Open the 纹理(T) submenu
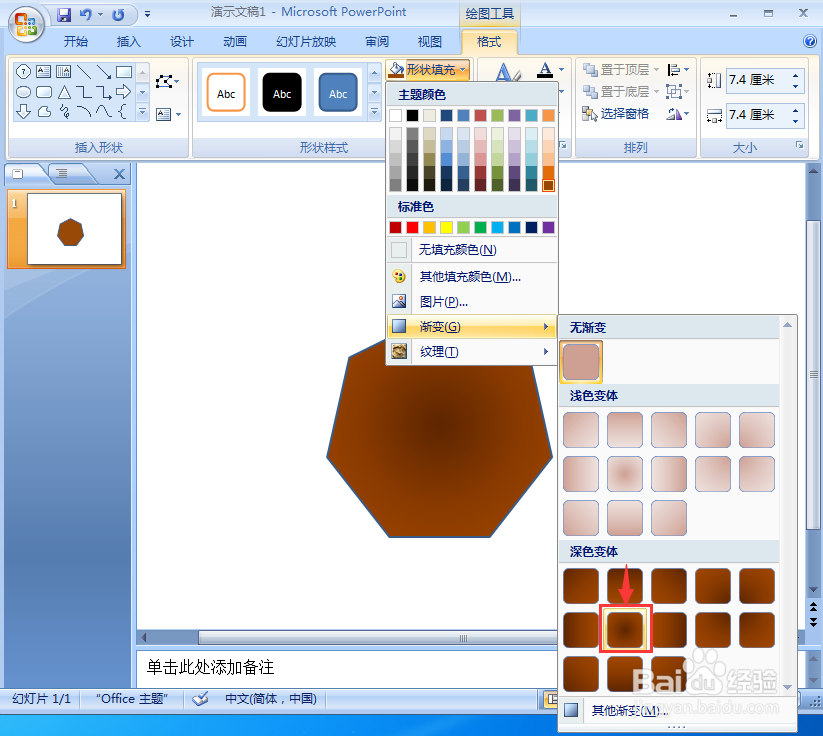 (472, 352)
